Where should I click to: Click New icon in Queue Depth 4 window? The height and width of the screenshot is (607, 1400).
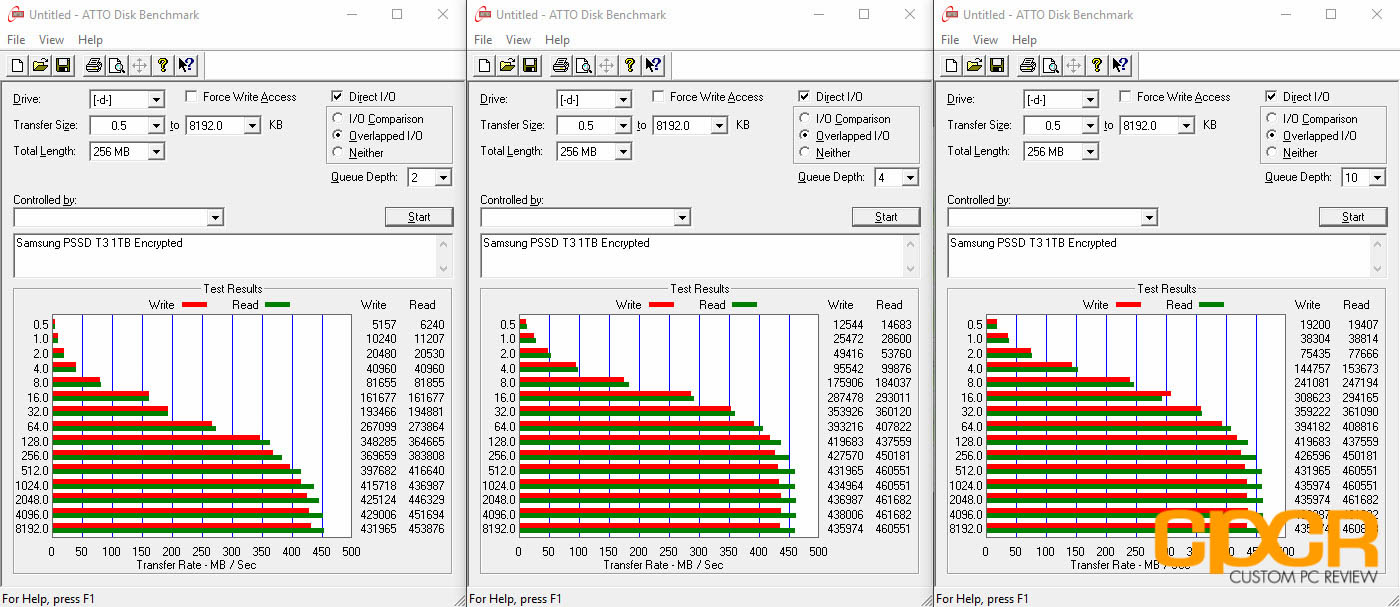485,66
